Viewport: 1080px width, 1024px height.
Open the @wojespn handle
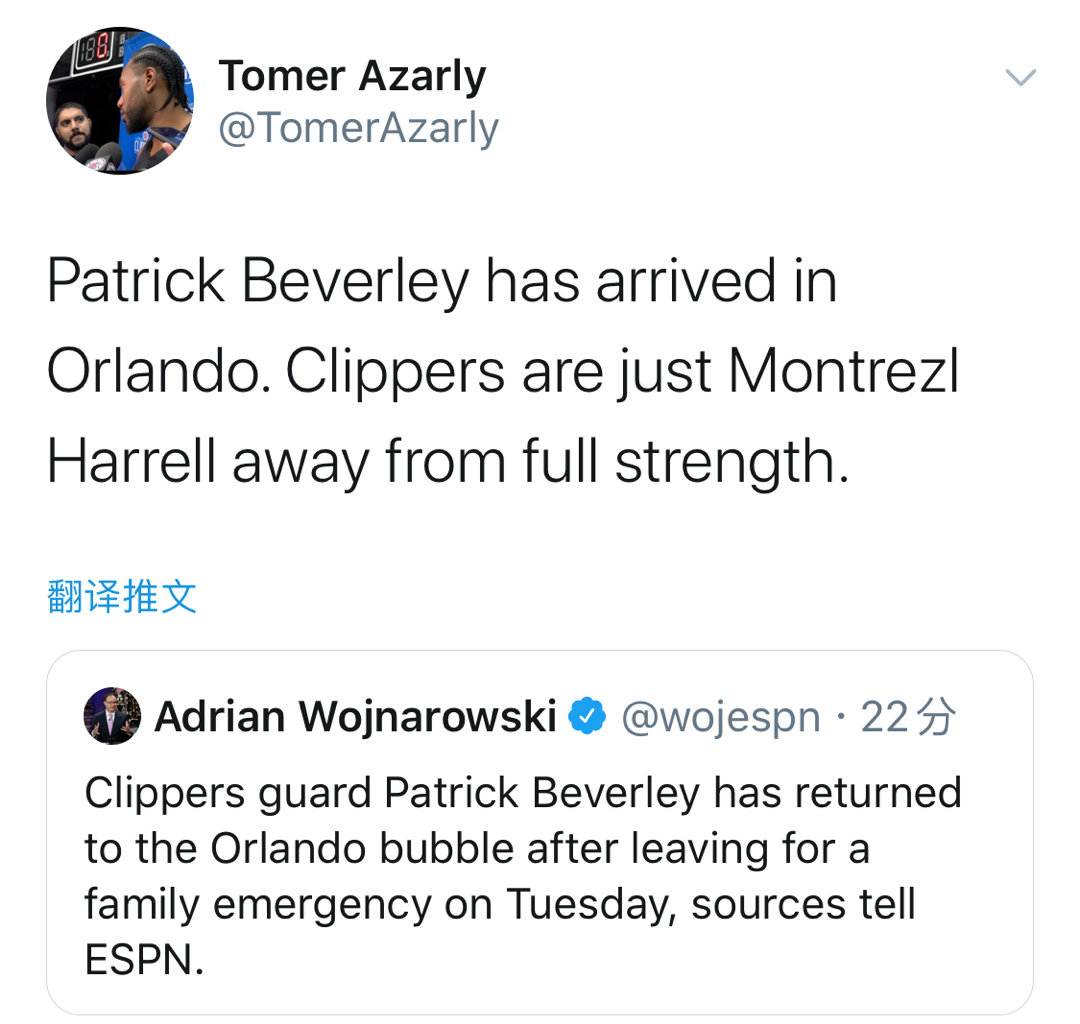720,716
